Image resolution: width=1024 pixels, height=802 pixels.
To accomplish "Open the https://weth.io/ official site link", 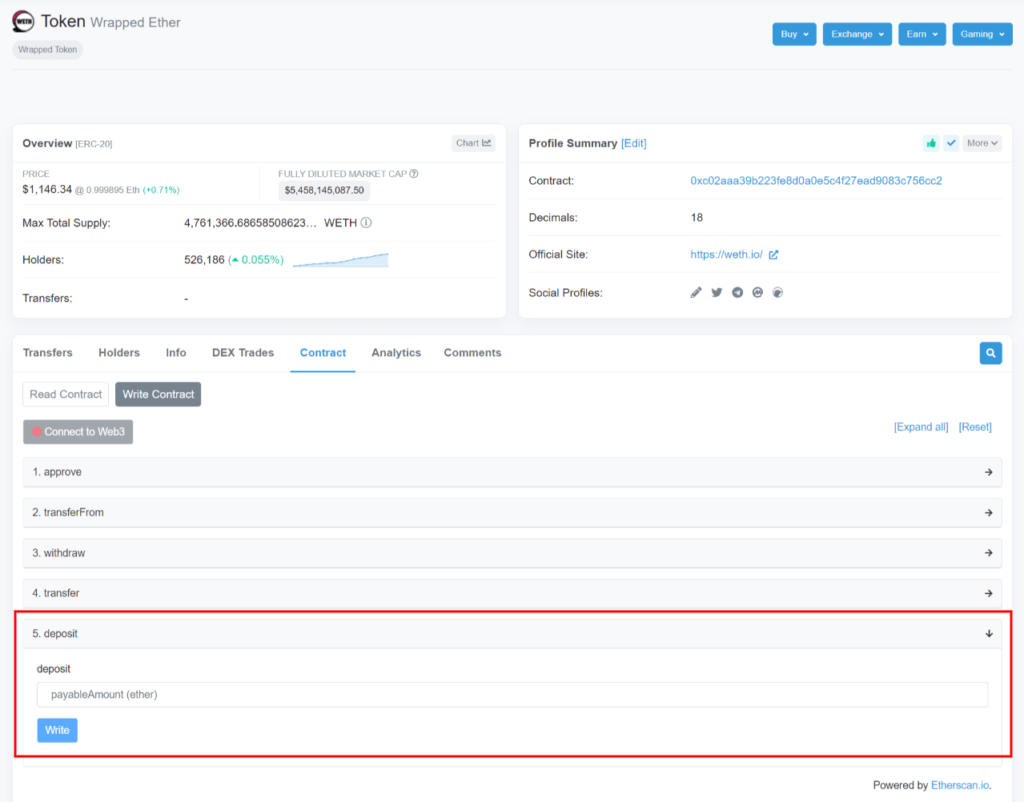I will click(726, 255).
